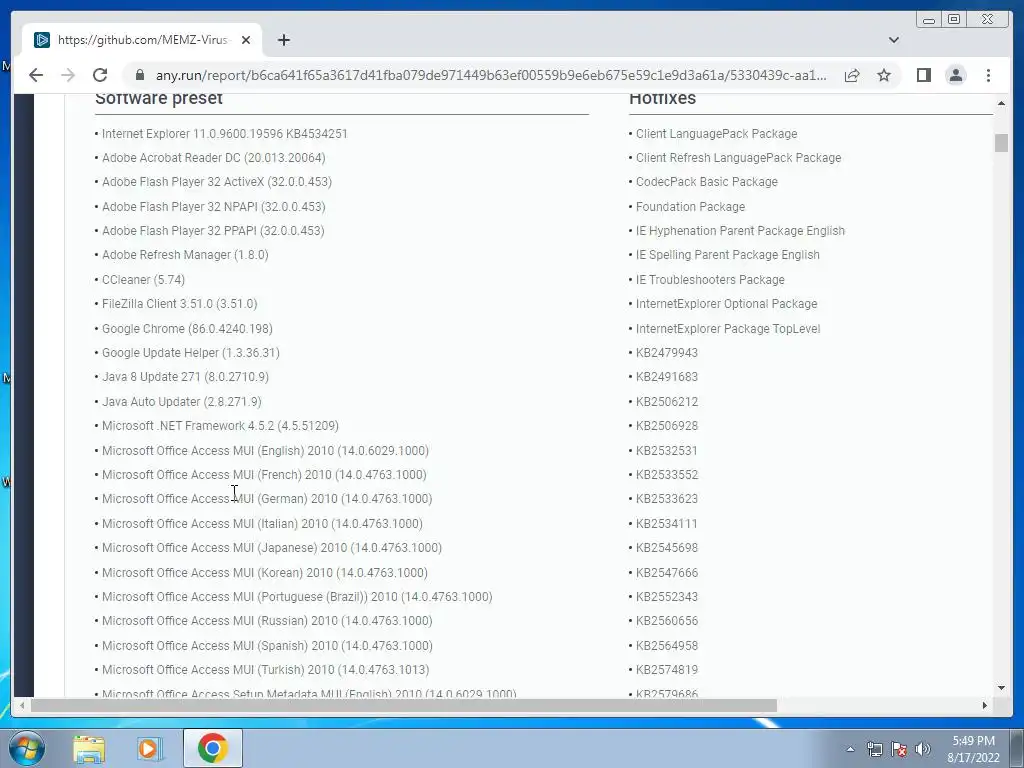
Task: Click hotfix KB2574819
Action: [x=667, y=671]
